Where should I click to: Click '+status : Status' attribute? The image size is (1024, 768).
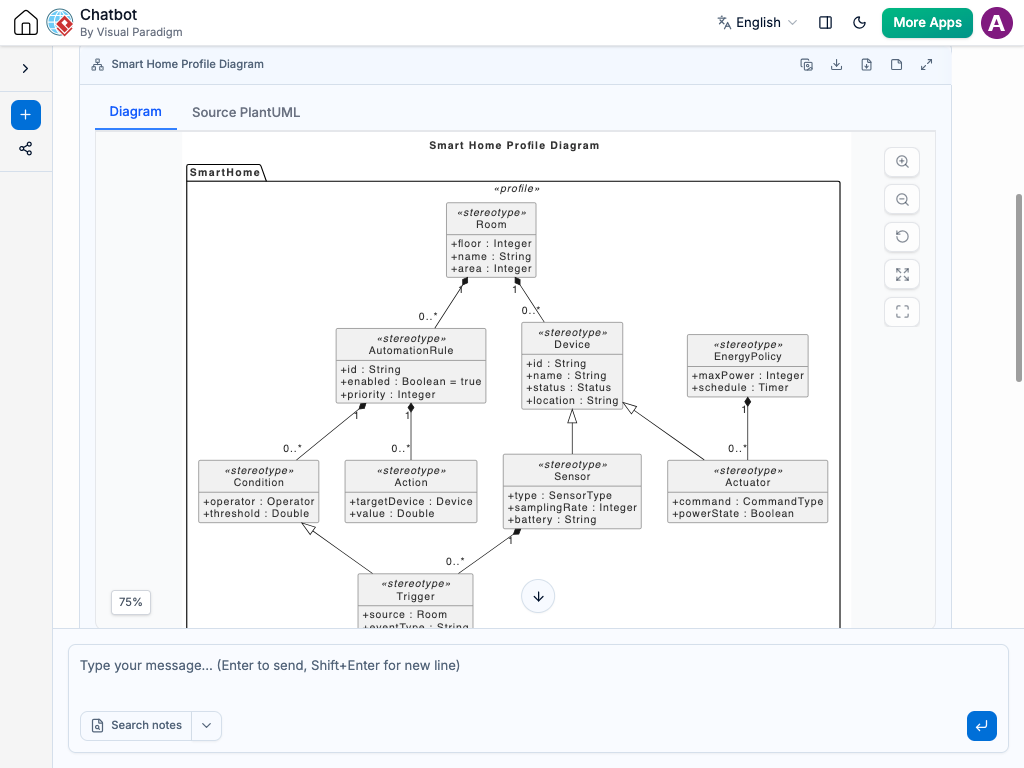coord(569,388)
